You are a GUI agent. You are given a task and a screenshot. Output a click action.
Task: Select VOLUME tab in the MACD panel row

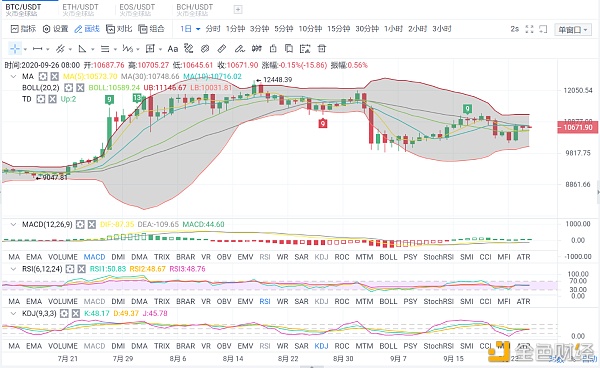[x=63, y=257]
